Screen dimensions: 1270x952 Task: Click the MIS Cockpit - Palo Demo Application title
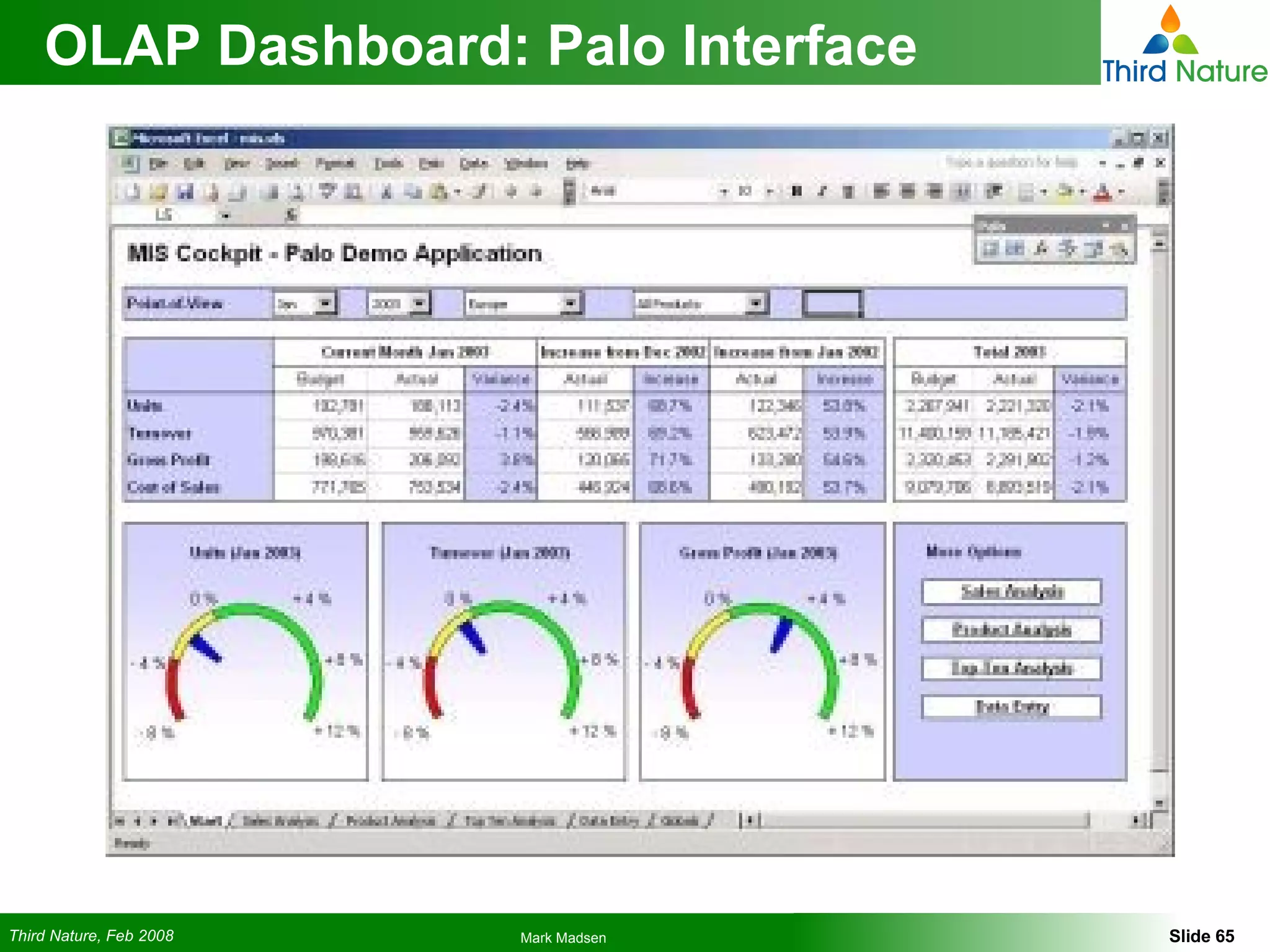tap(334, 253)
